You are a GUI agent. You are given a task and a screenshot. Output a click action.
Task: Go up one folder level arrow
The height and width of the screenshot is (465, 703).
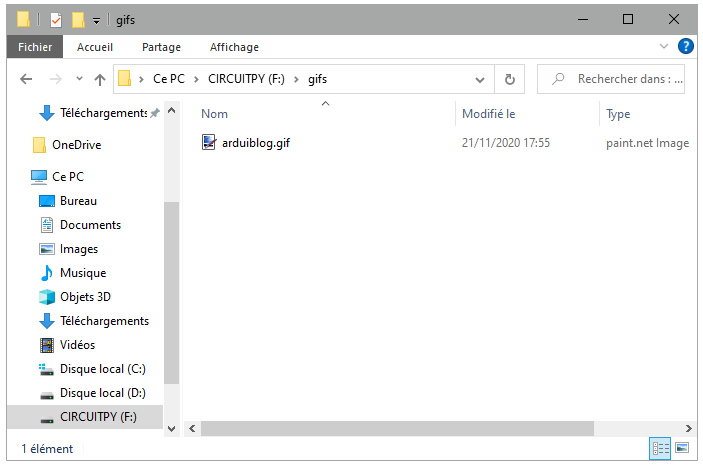tap(100, 79)
